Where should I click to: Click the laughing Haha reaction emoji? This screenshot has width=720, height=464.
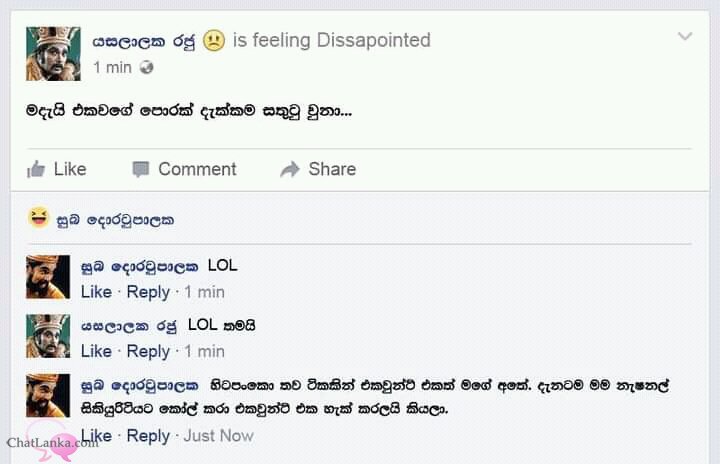click(x=39, y=217)
